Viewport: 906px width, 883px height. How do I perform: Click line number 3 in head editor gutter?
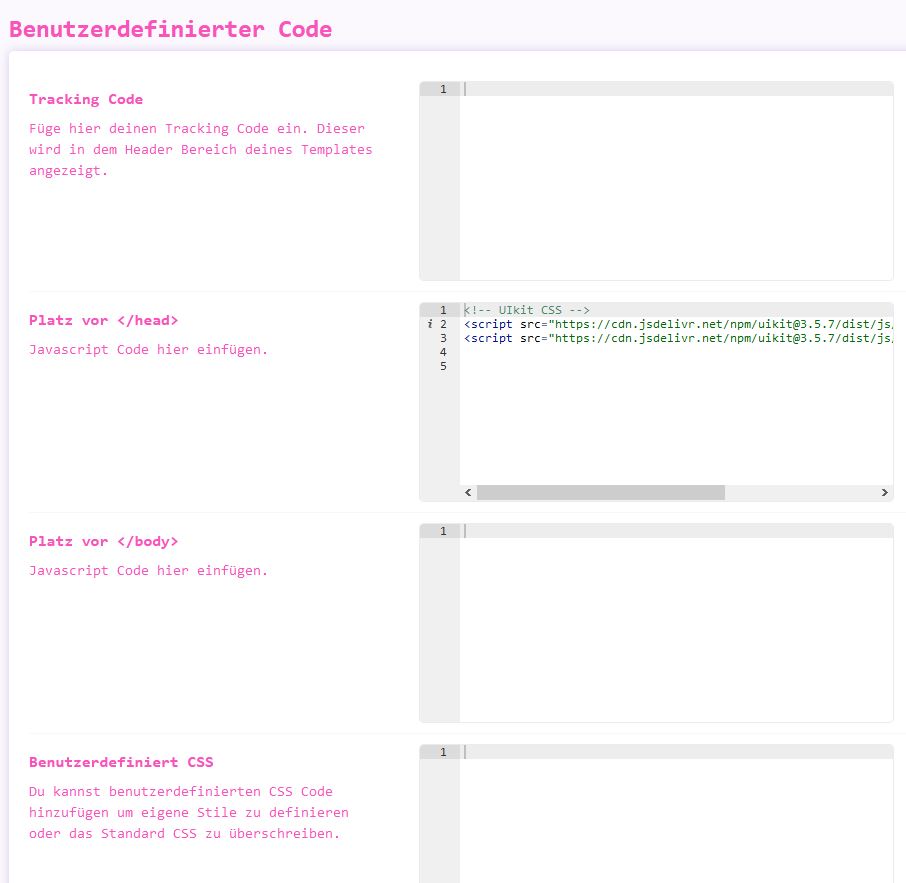tap(443, 338)
